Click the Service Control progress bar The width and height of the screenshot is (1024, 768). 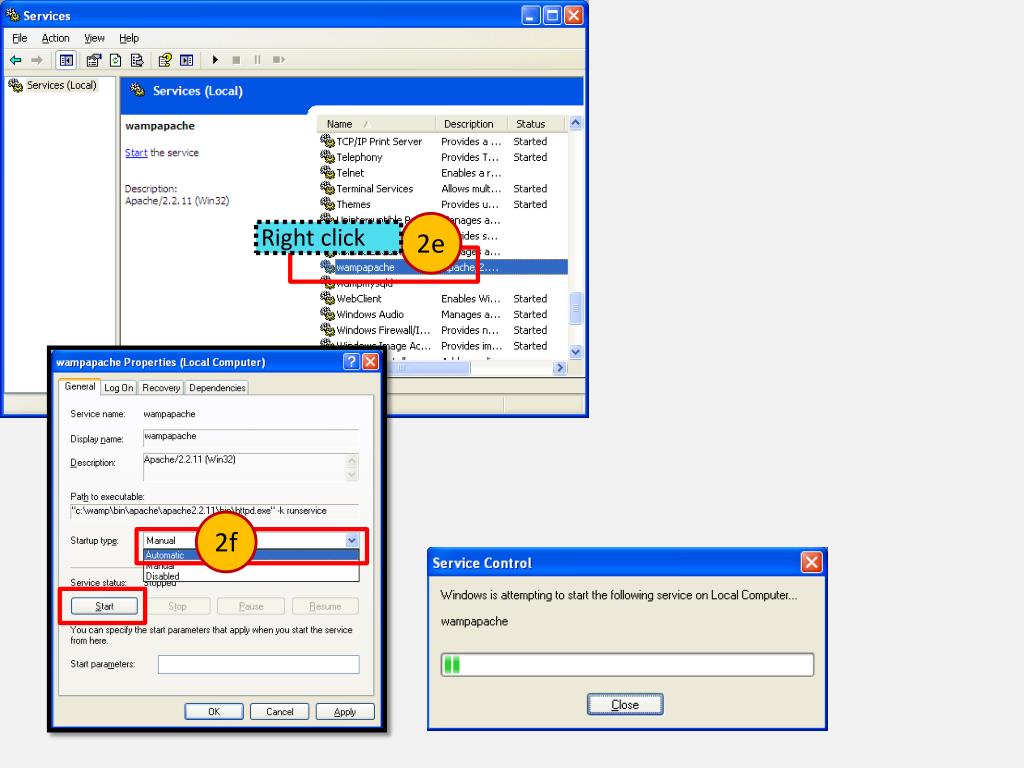tap(627, 665)
